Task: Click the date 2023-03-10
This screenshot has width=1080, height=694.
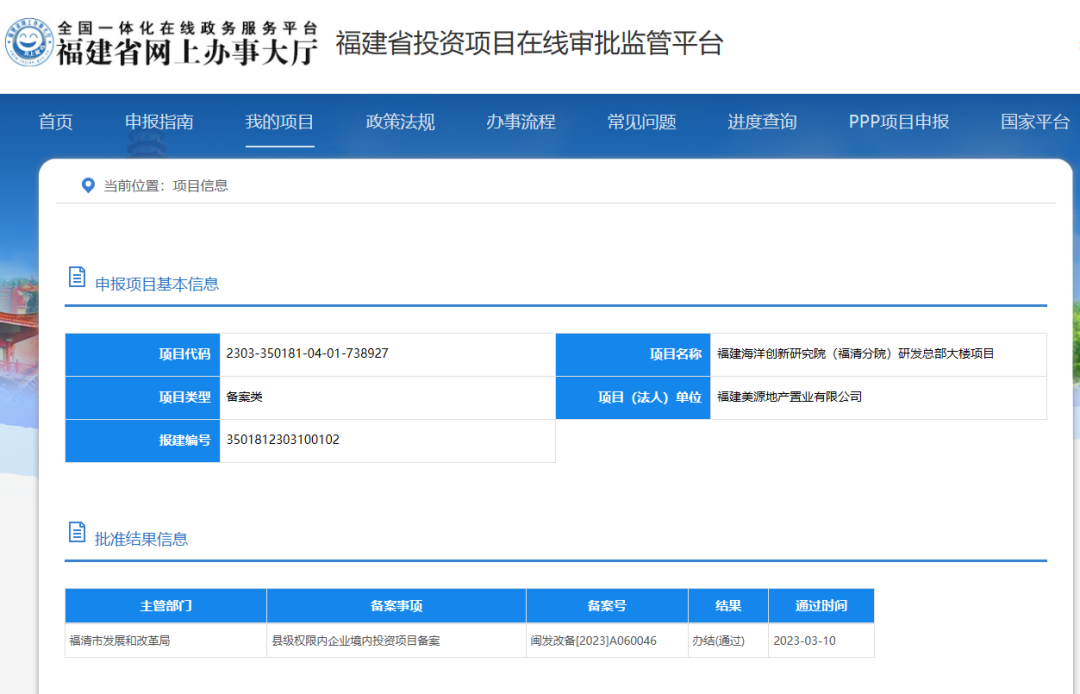Action: tap(804, 641)
